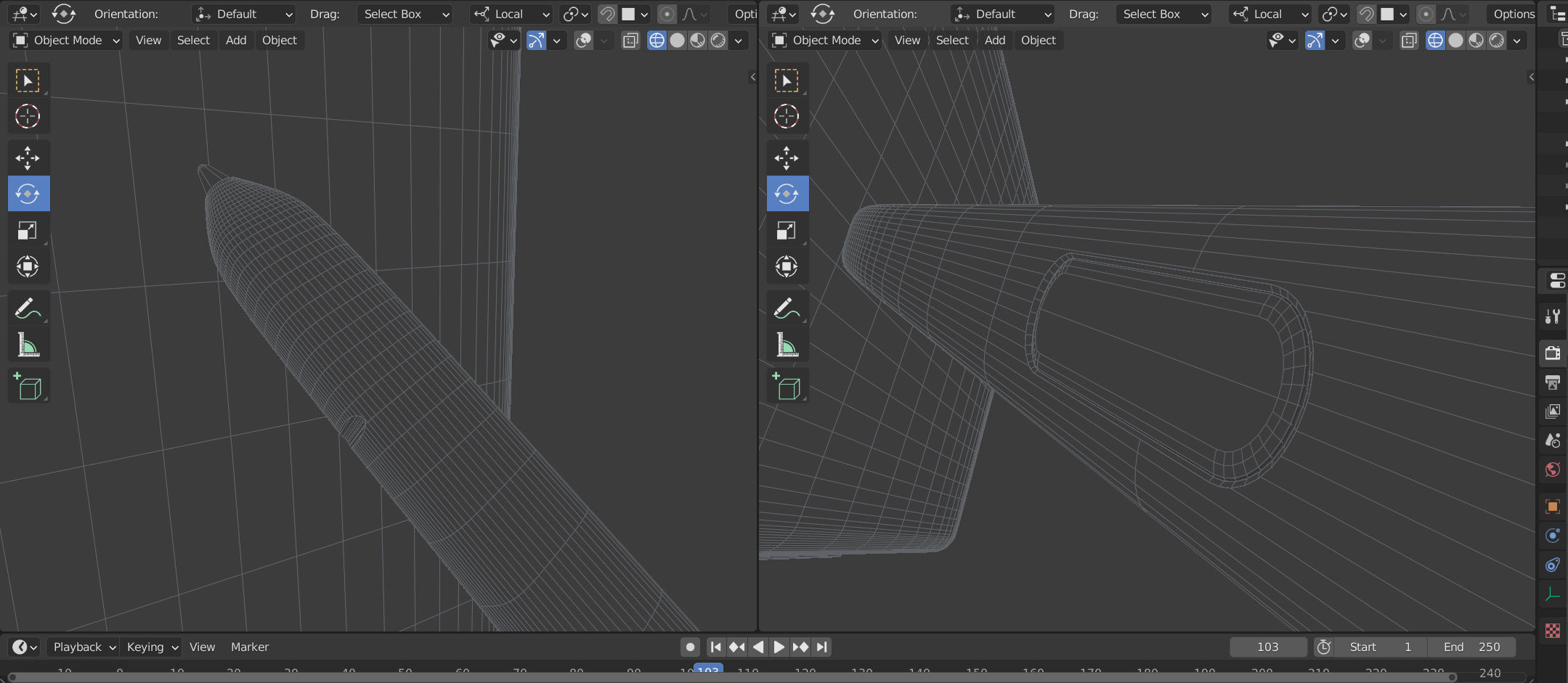Switch right viewport to rendered shading
This screenshot has width=1568, height=683.
click(x=1497, y=41)
